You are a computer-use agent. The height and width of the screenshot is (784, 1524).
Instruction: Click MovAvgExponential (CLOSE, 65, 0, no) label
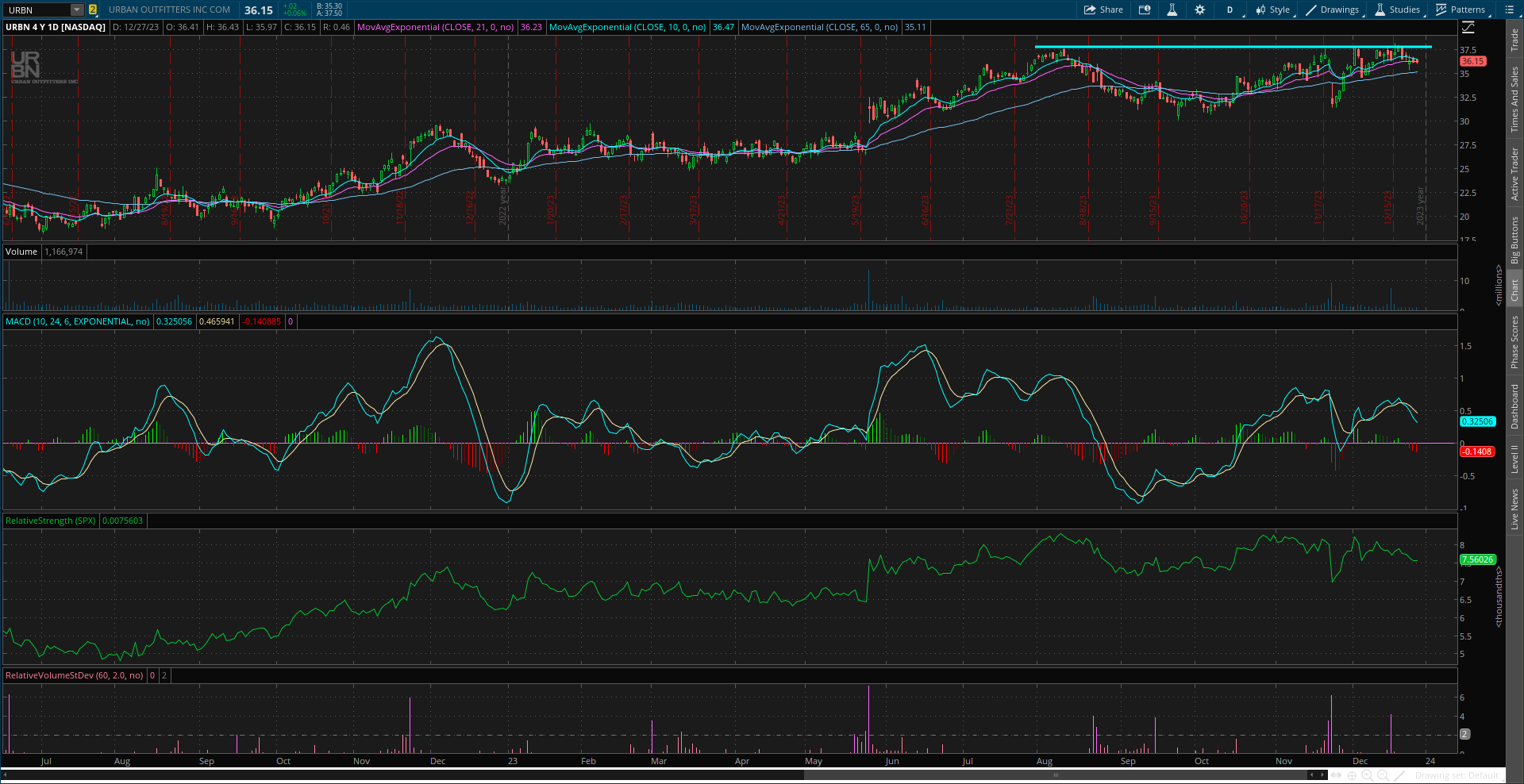point(819,27)
